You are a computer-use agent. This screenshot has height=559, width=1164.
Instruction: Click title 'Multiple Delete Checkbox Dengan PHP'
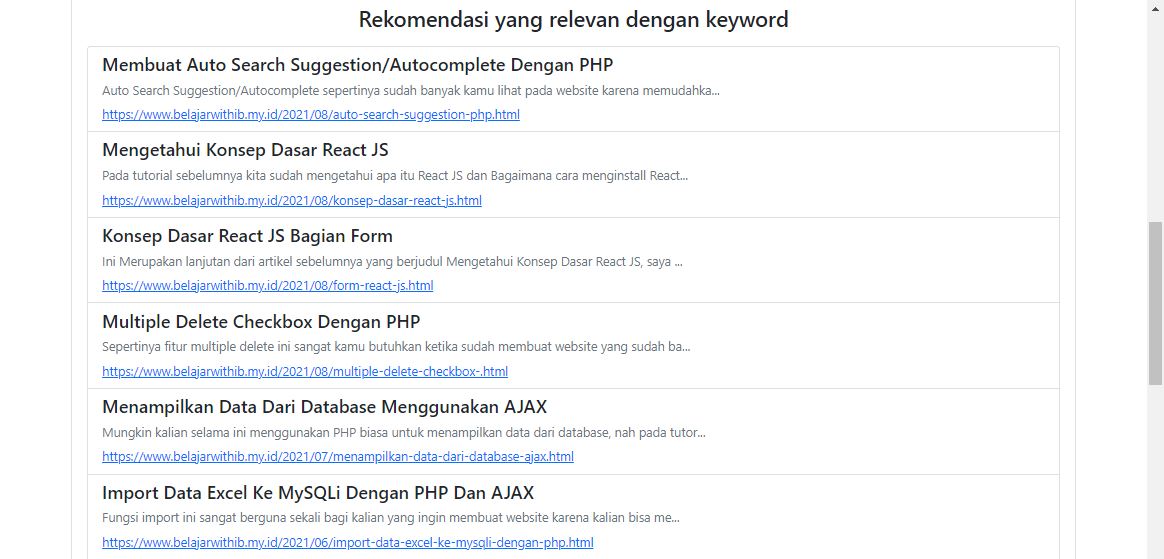pyautogui.click(x=261, y=322)
